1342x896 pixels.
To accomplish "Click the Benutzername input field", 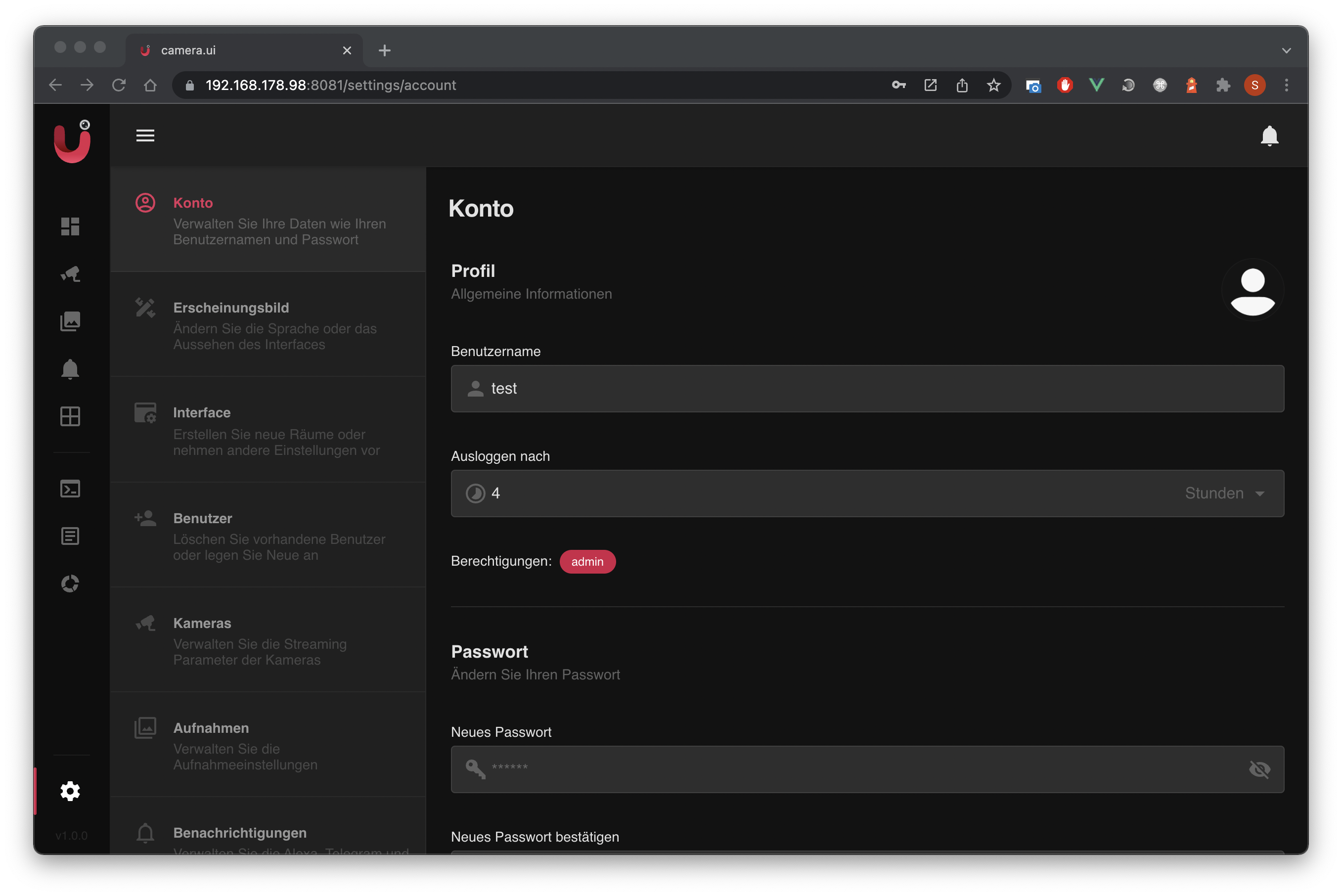I will tap(867, 388).
